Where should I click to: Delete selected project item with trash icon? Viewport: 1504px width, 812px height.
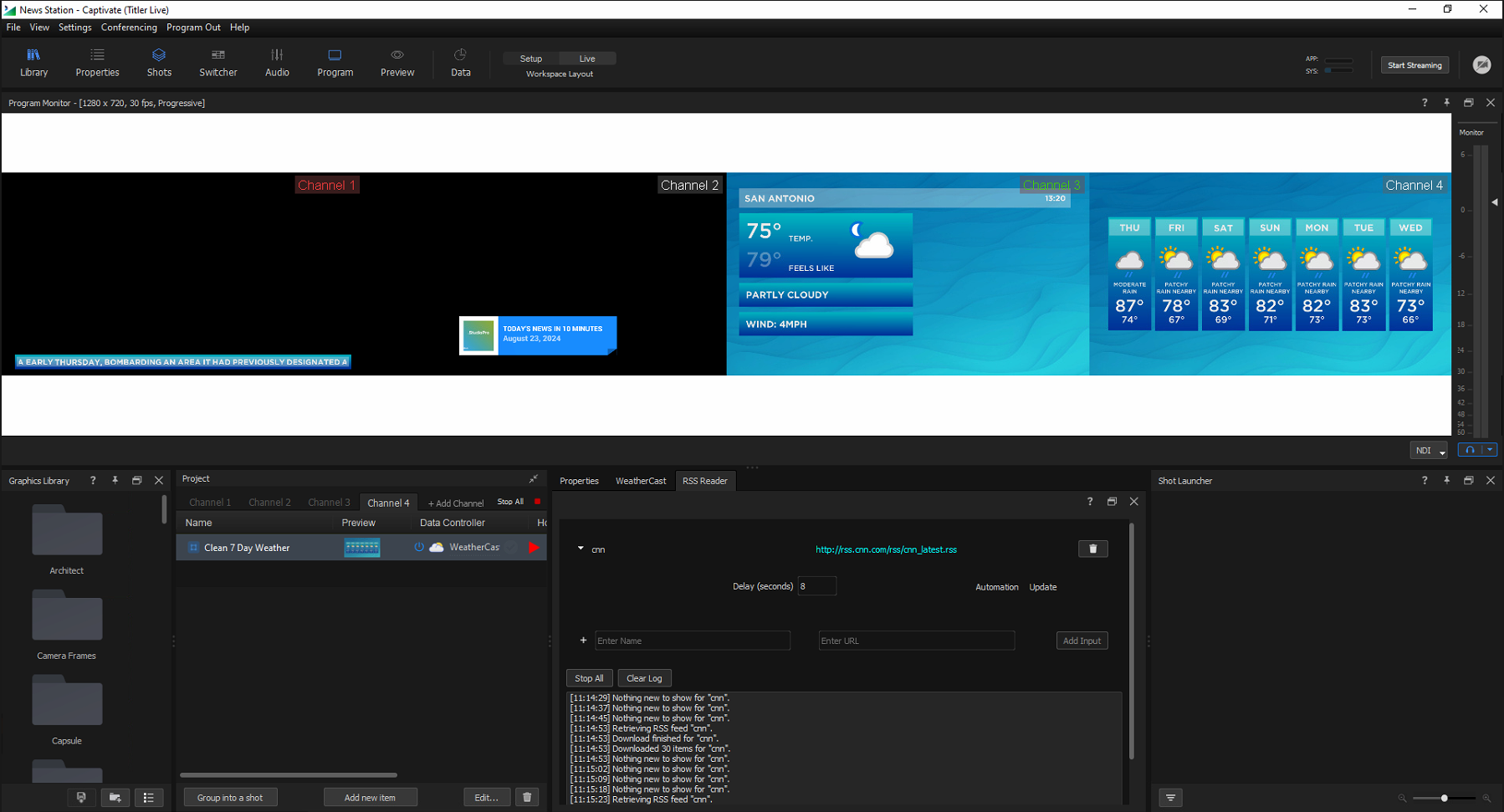[x=527, y=798]
